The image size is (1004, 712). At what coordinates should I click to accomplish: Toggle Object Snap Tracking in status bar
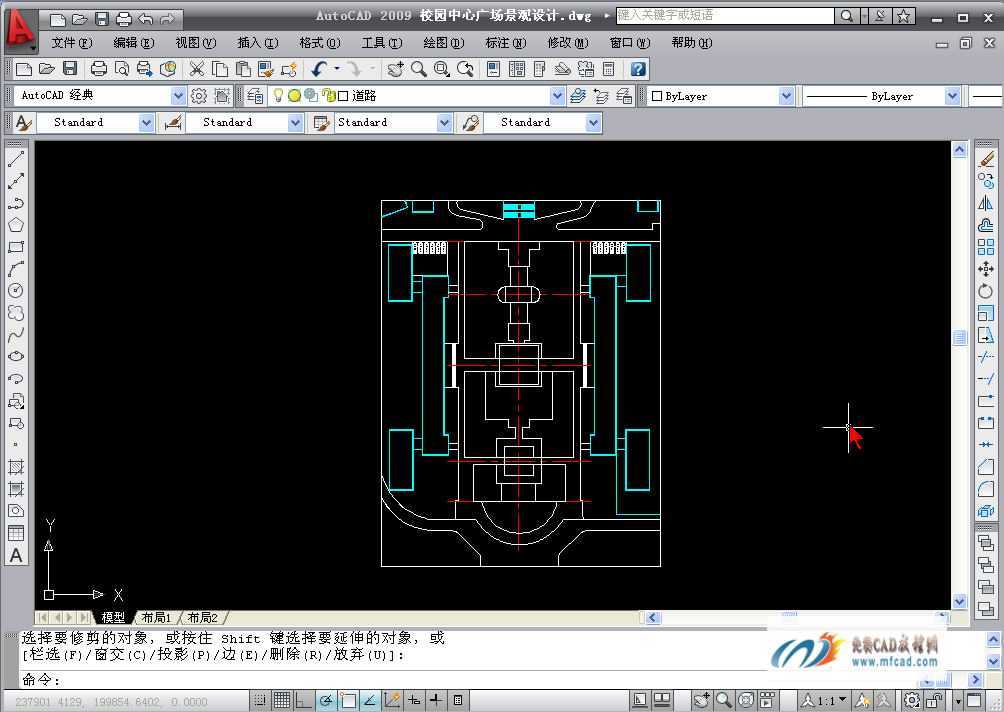pos(370,700)
